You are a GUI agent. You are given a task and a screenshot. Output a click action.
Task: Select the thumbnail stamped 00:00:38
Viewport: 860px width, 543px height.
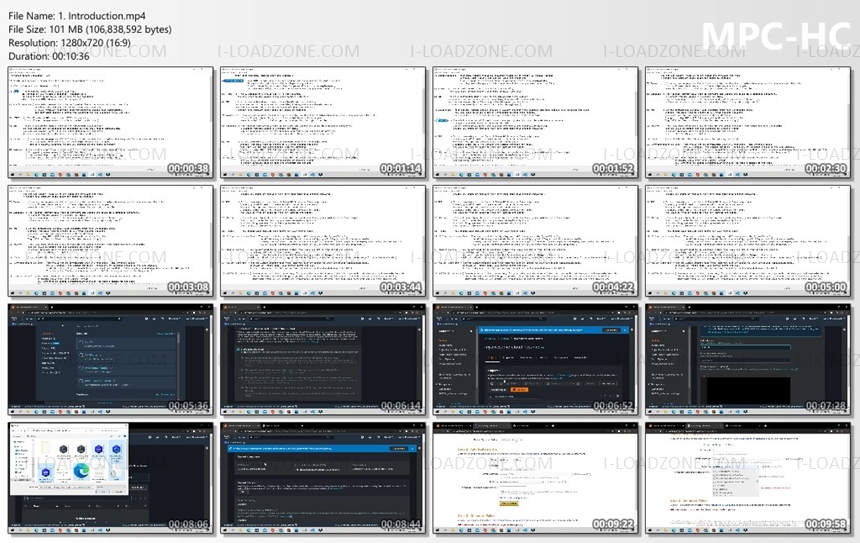tap(111, 122)
